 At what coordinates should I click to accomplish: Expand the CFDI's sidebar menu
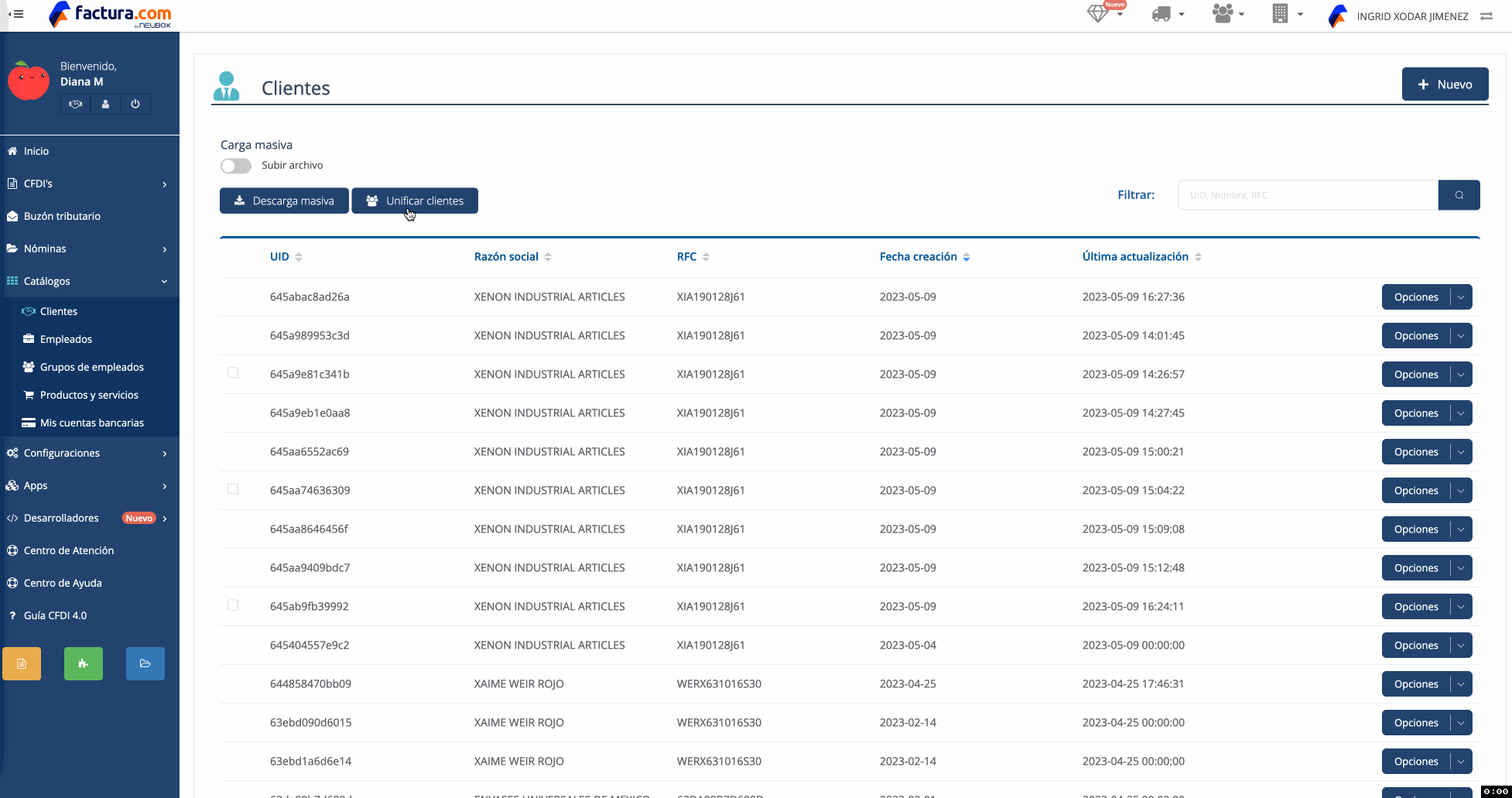click(x=90, y=183)
